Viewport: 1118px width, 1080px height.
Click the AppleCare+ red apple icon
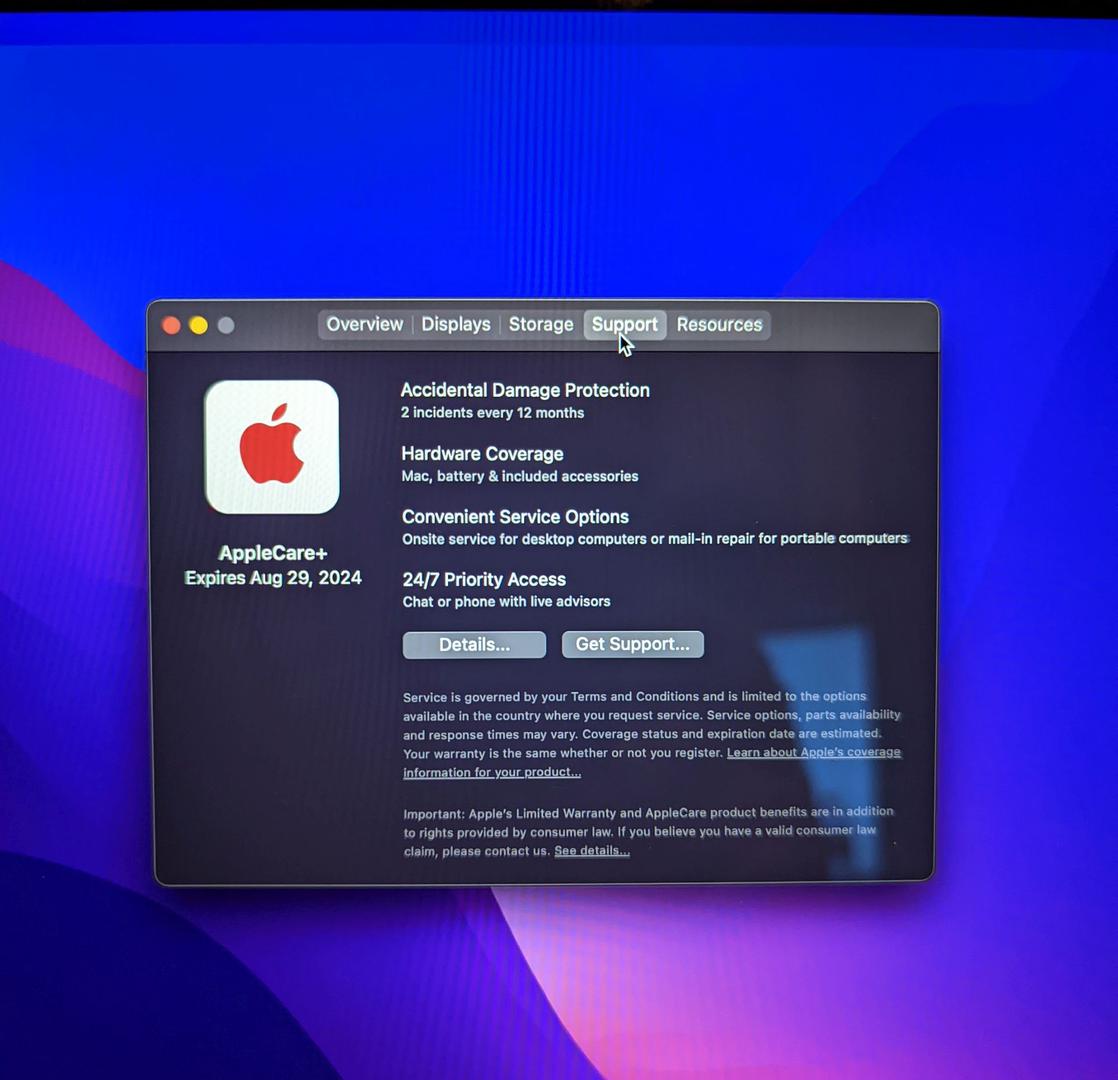coord(272,447)
